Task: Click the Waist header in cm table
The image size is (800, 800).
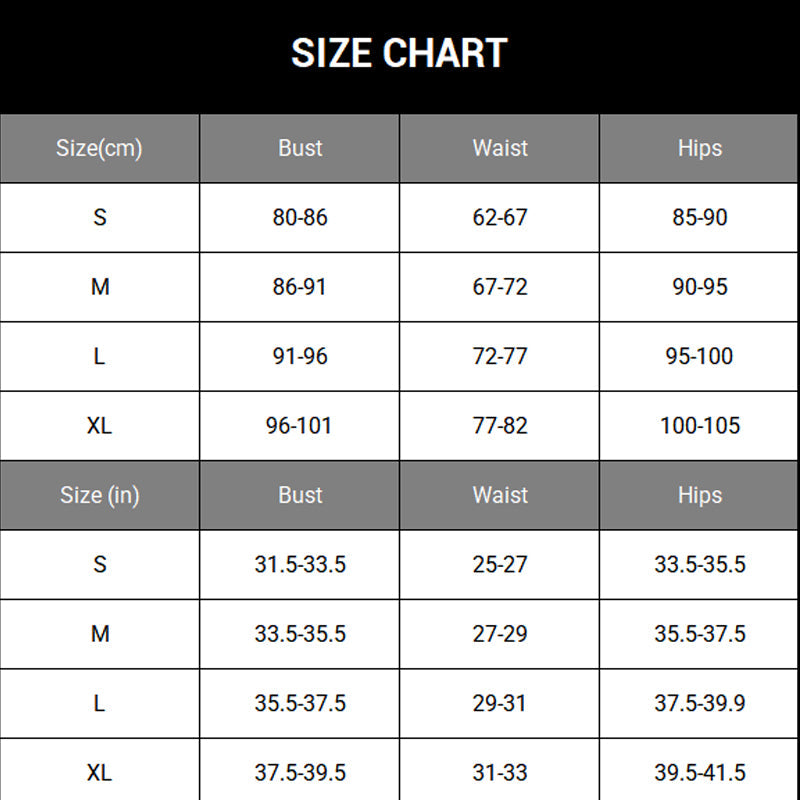Action: click(499, 148)
